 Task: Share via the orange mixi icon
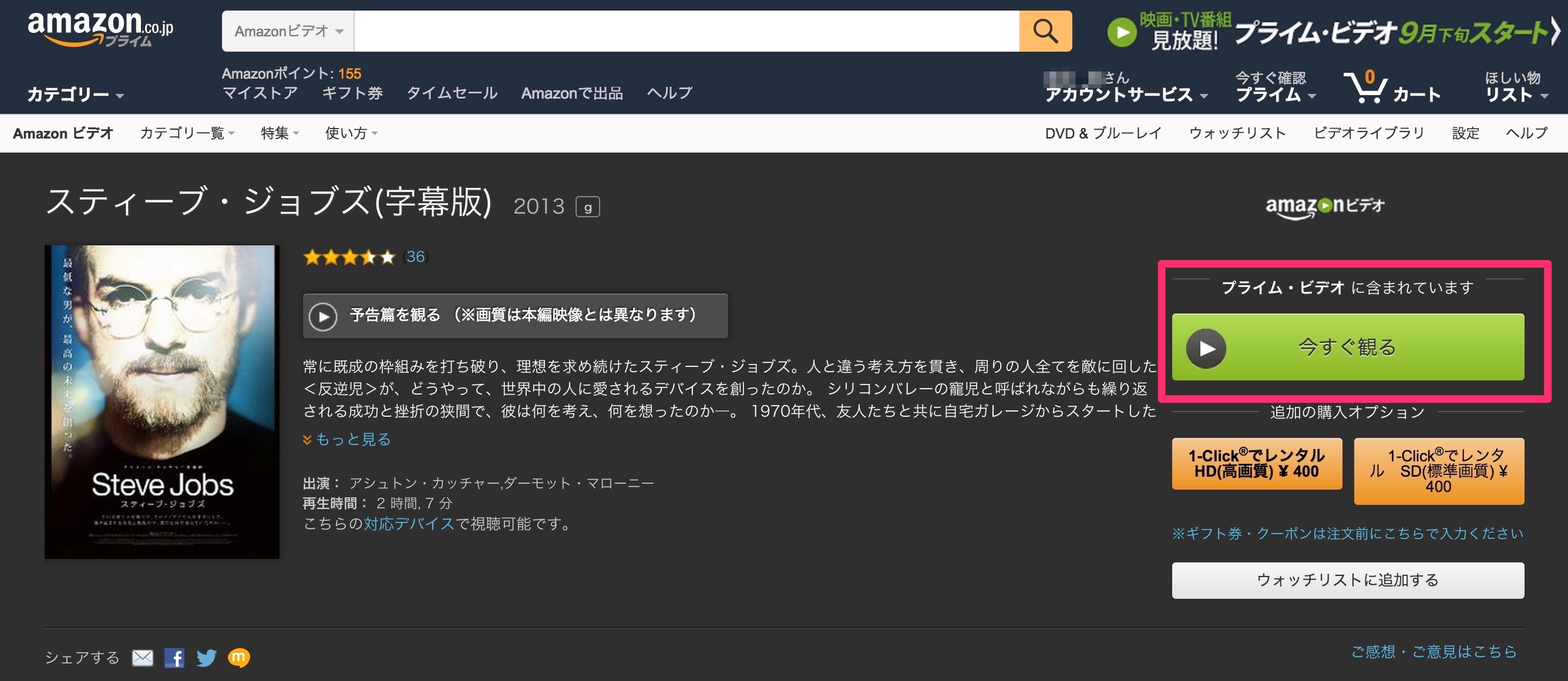pos(238,658)
